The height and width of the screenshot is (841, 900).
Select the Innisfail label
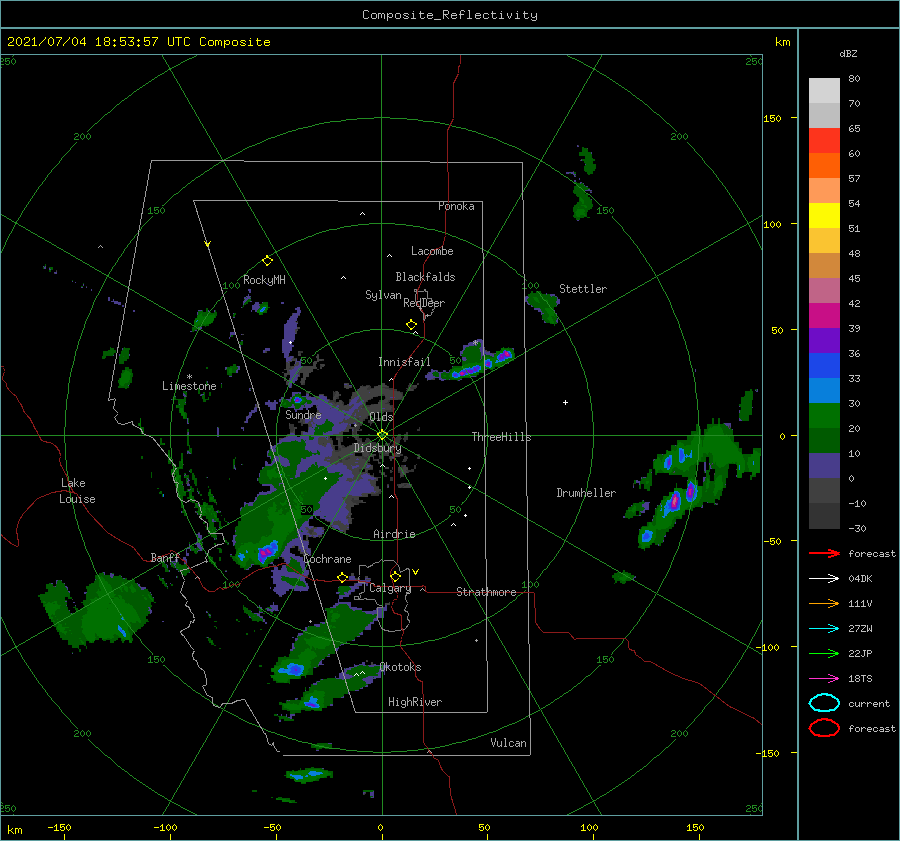click(404, 362)
